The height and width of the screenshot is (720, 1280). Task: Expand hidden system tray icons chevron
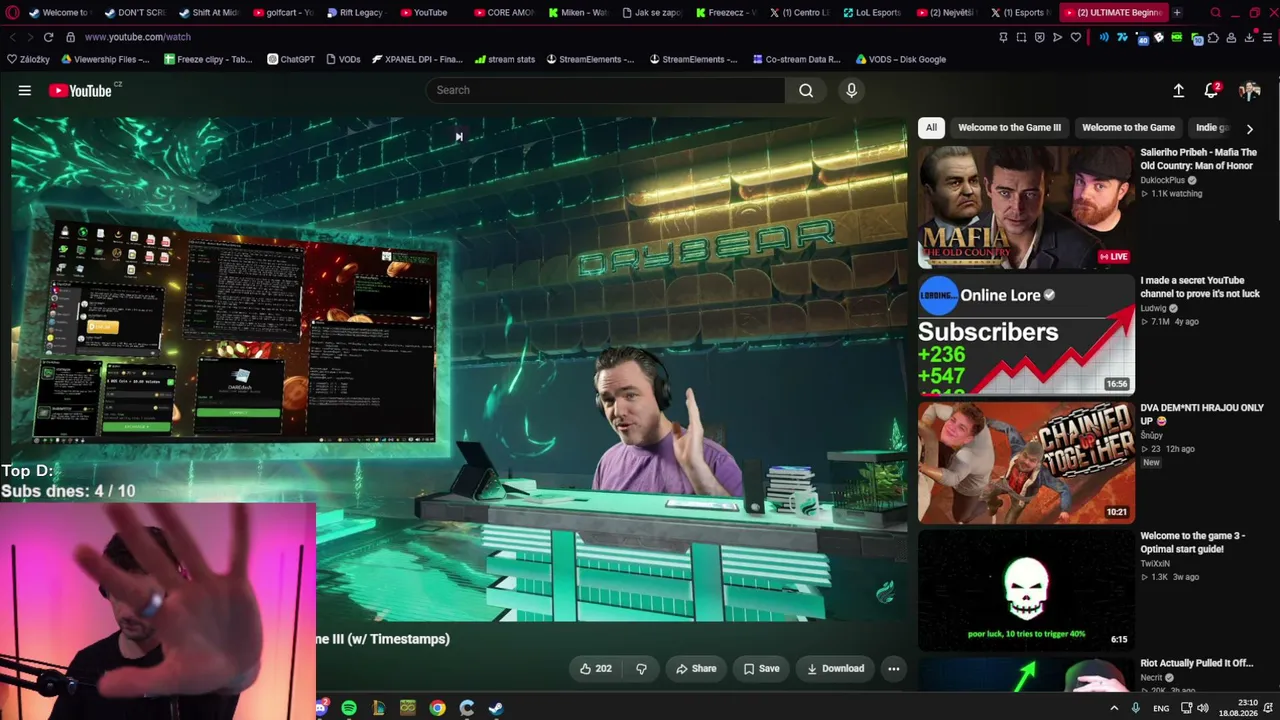(x=1115, y=708)
